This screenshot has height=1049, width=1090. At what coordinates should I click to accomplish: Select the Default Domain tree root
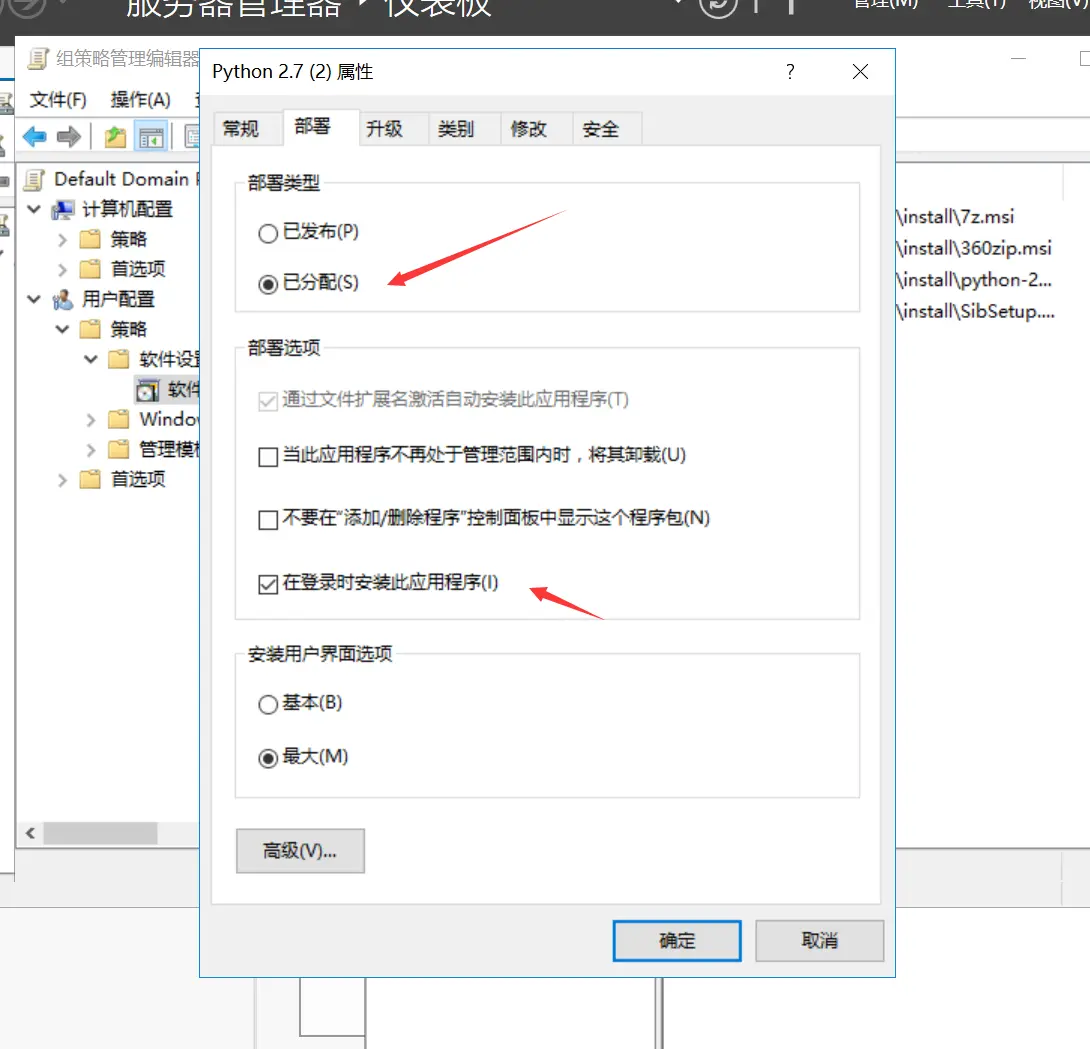tap(126, 179)
